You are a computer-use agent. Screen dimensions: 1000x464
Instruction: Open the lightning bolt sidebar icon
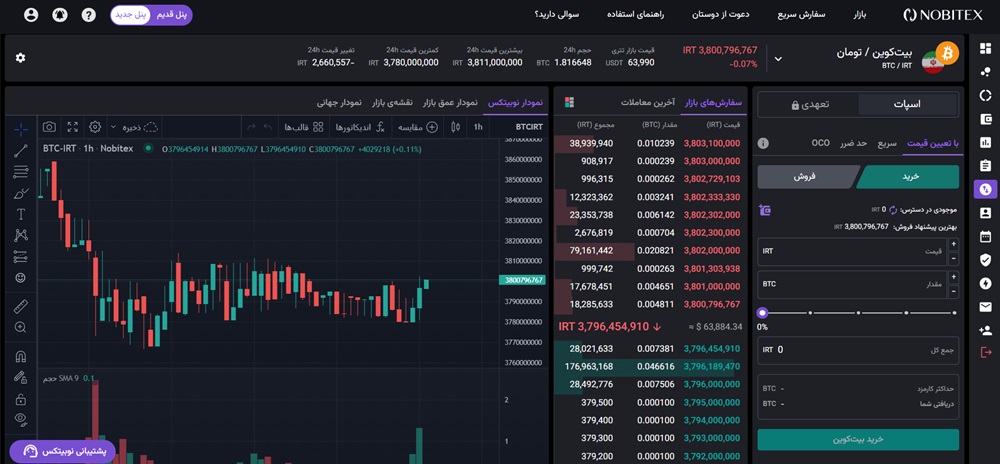[x=985, y=283]
